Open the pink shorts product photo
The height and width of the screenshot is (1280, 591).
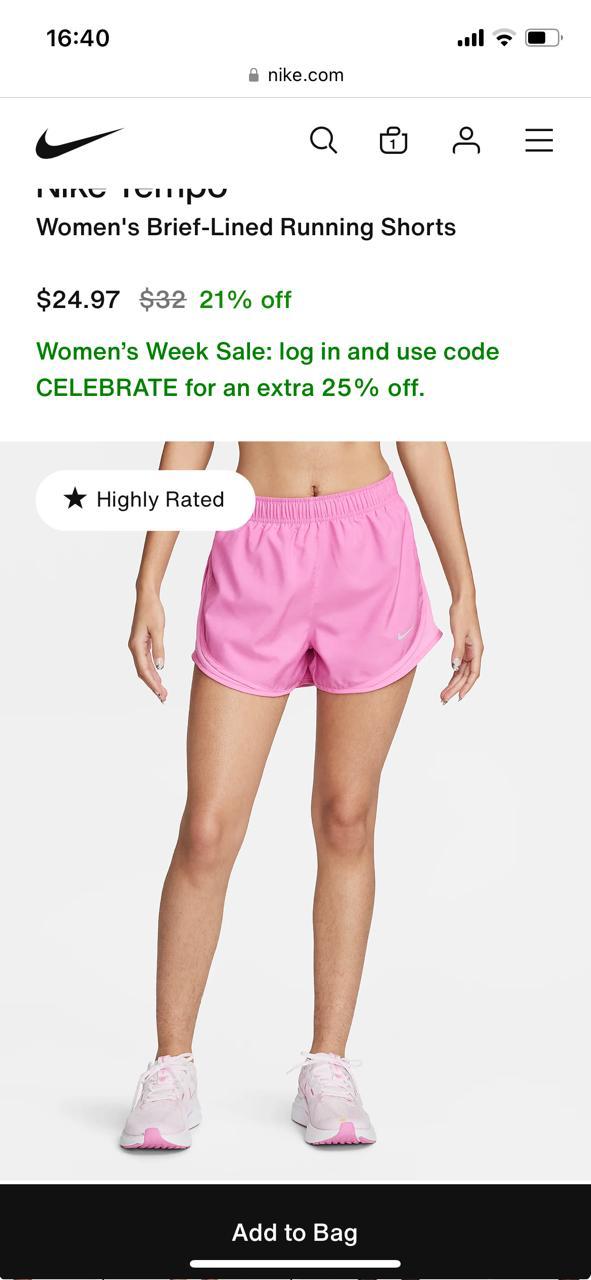click(x=295, y=812)
